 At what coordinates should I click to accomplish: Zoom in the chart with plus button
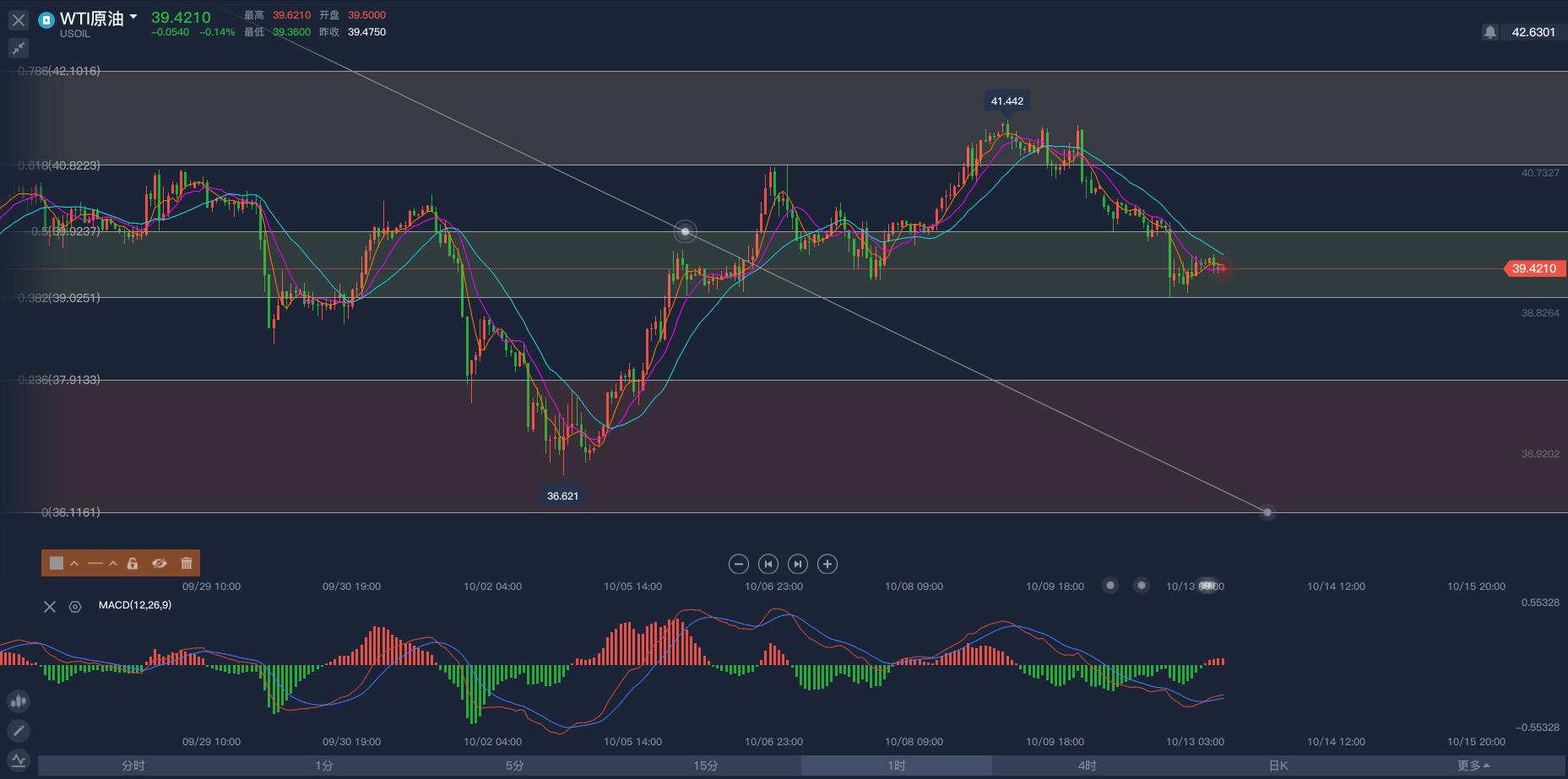[x=827, y=564]
